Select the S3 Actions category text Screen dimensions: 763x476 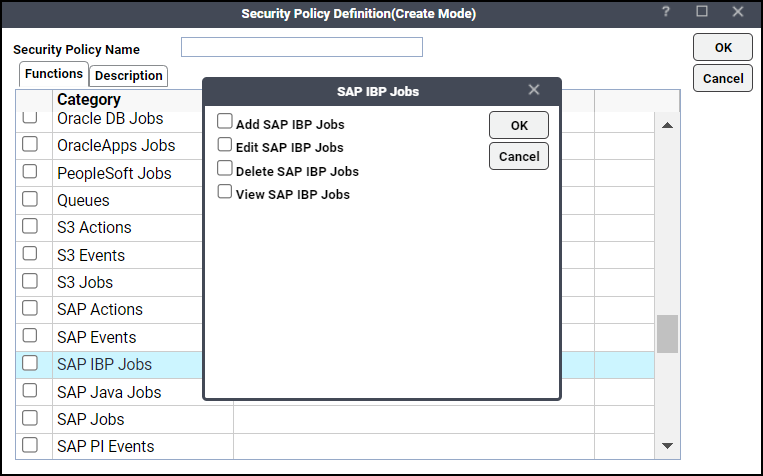click(94, 227)
